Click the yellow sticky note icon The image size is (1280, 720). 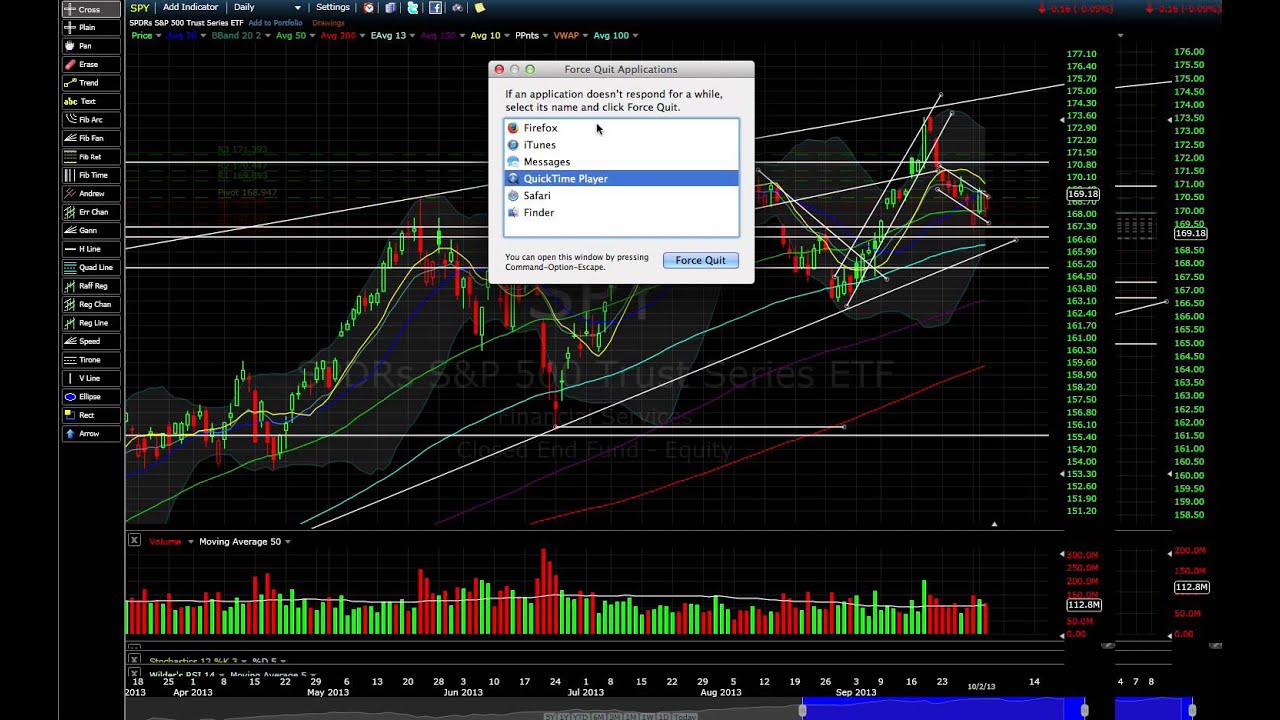(480, 8)
